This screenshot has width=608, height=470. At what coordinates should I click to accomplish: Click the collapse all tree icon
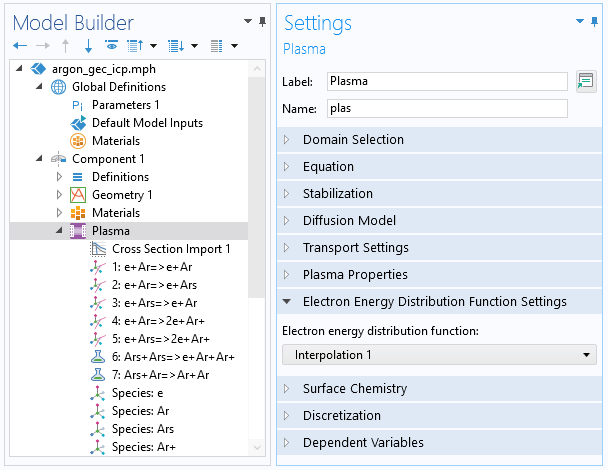coord(135,46)
